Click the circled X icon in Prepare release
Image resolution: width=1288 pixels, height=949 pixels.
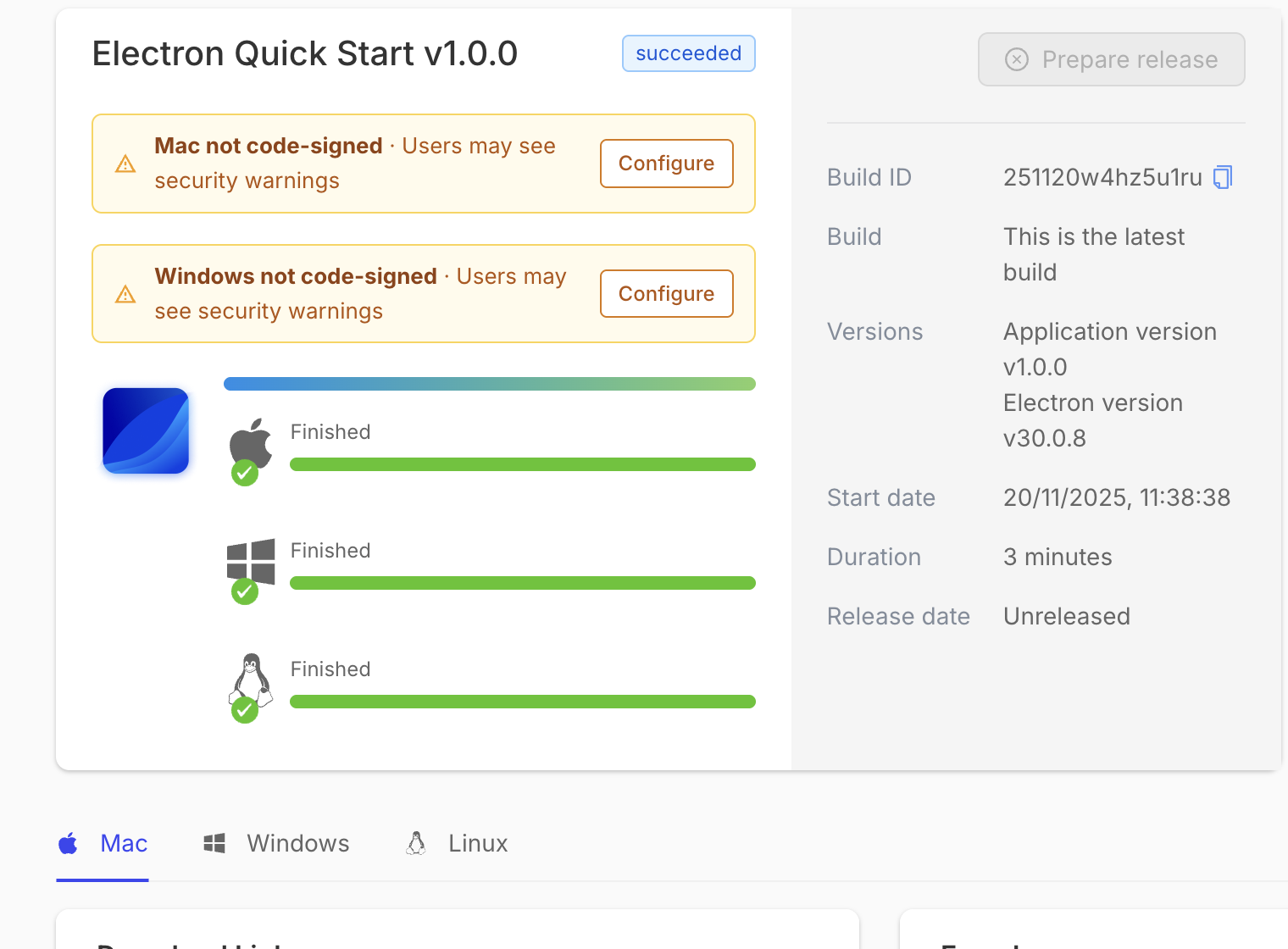tap(1017, 59)
